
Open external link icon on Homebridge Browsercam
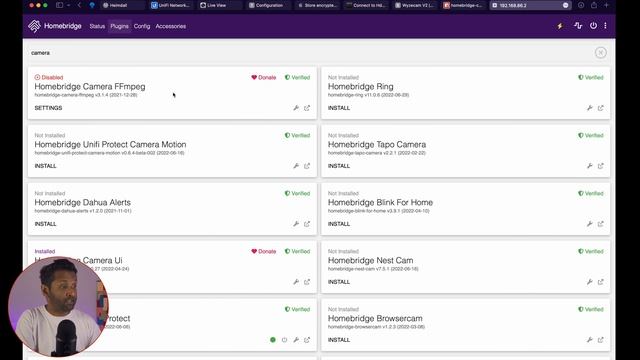point(600,340)
